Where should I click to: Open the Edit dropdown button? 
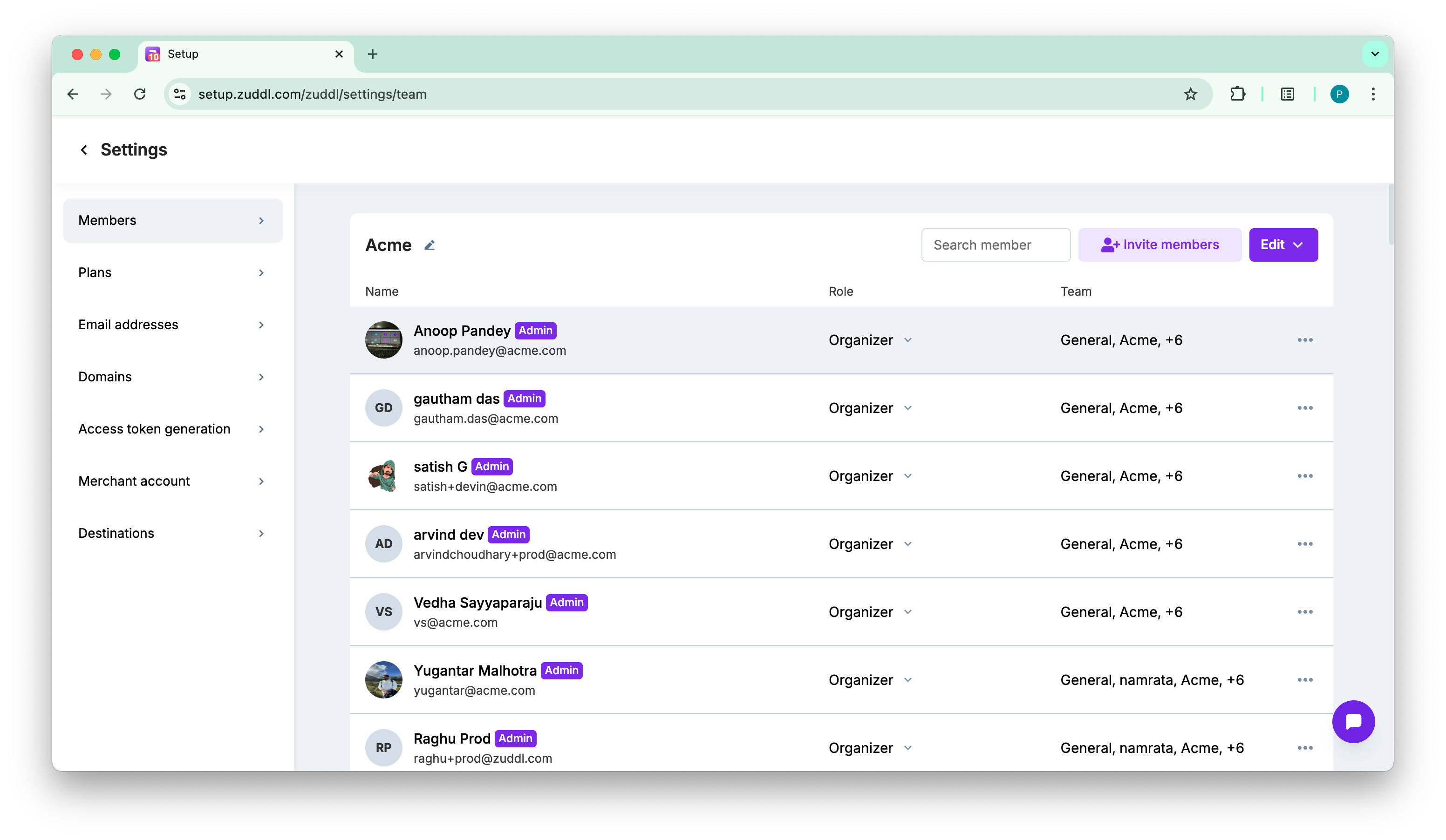click(x=1283, y=245)
